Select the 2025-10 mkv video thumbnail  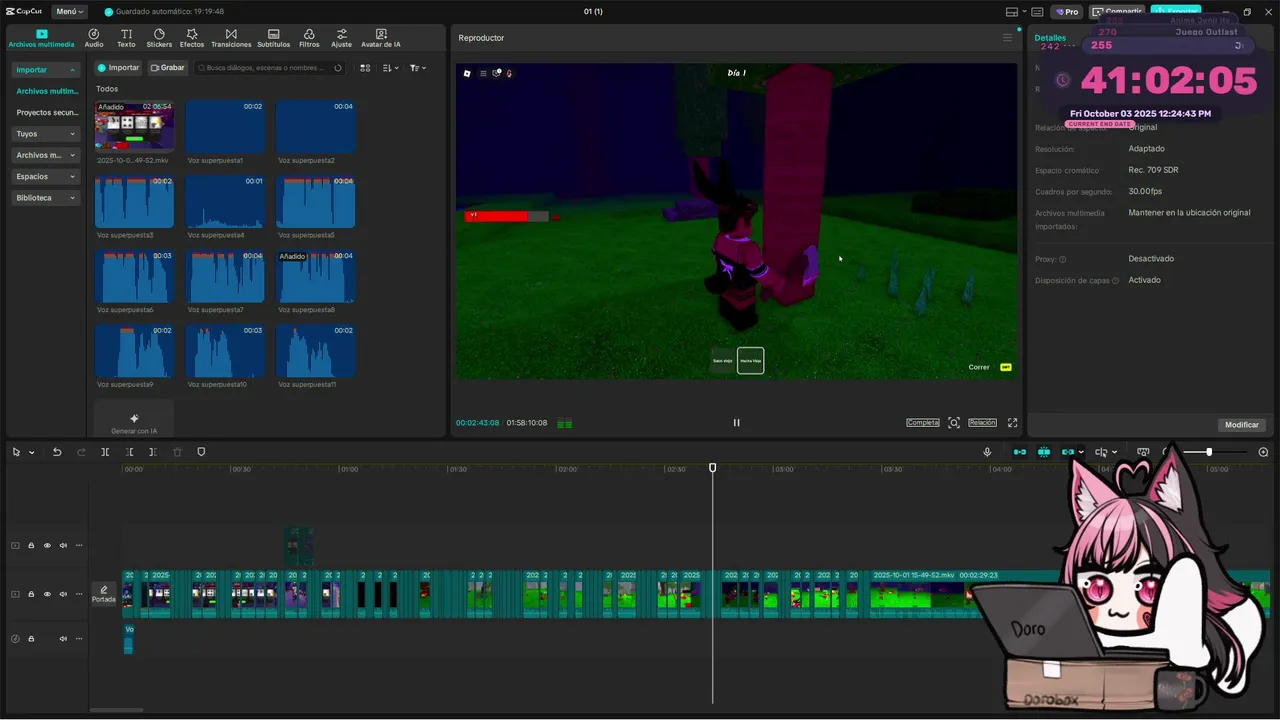134,127
